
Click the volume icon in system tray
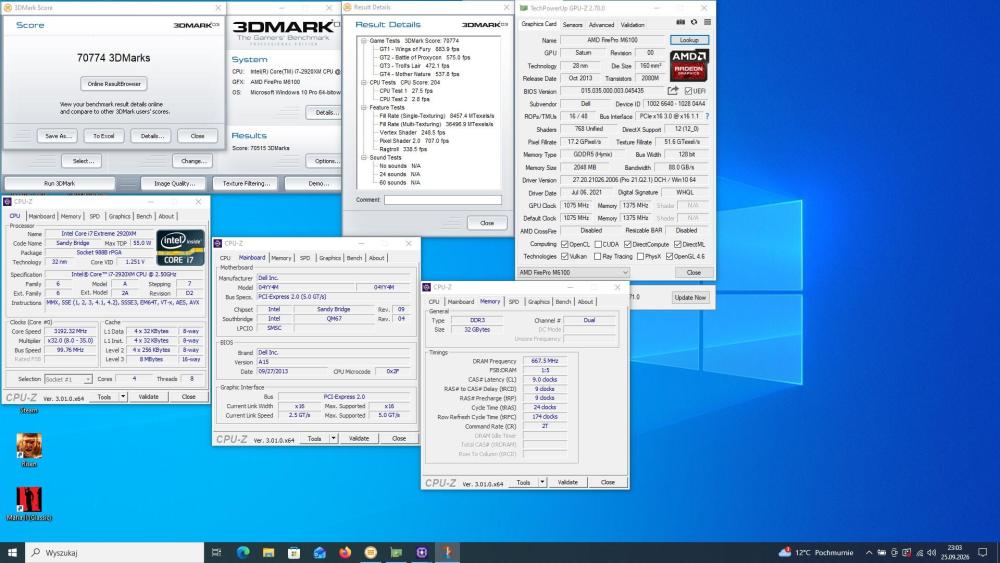click(931, 552)
